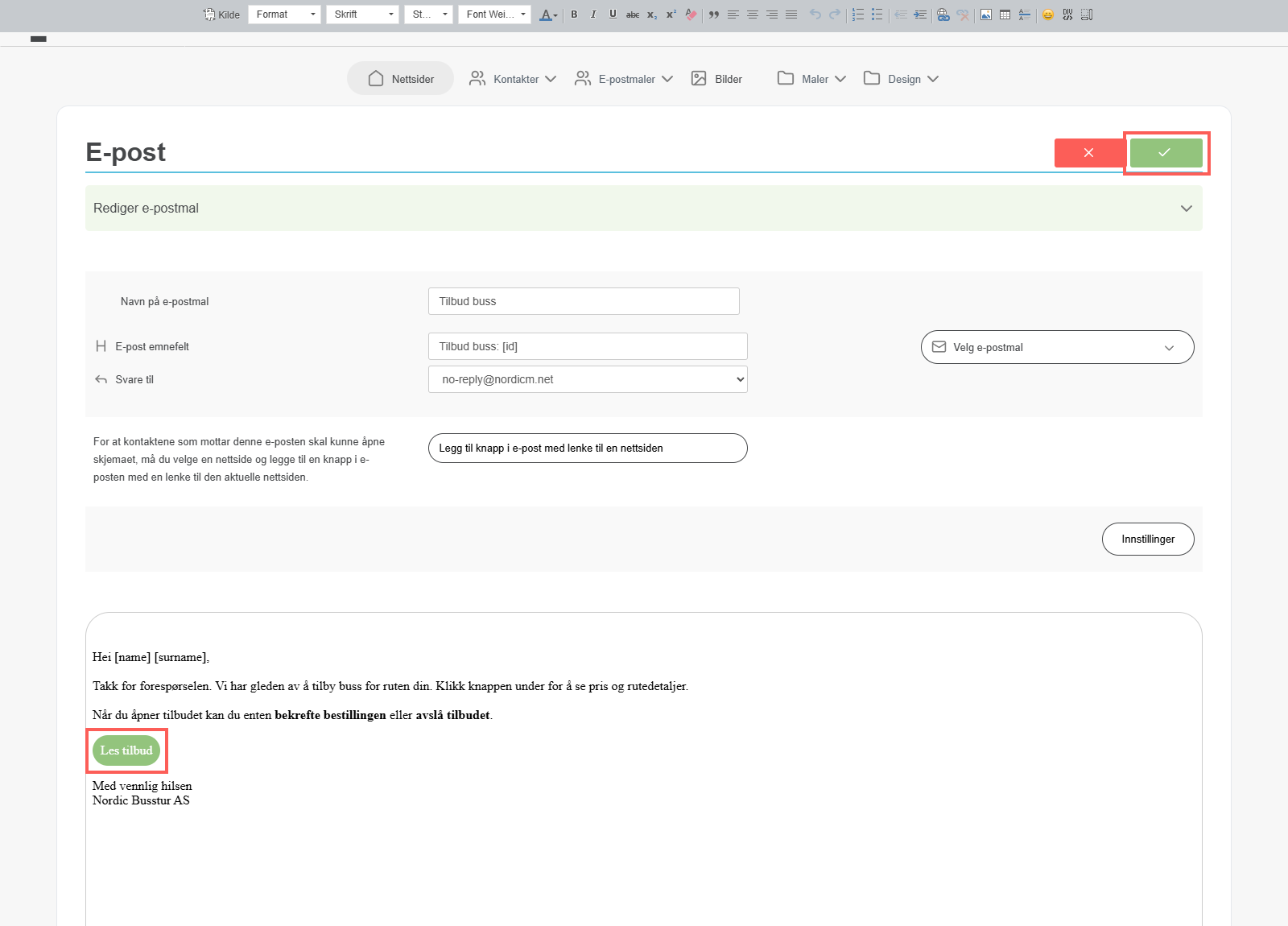
Task: Open the St... size dropdown
Action: [x=428, y=14]
